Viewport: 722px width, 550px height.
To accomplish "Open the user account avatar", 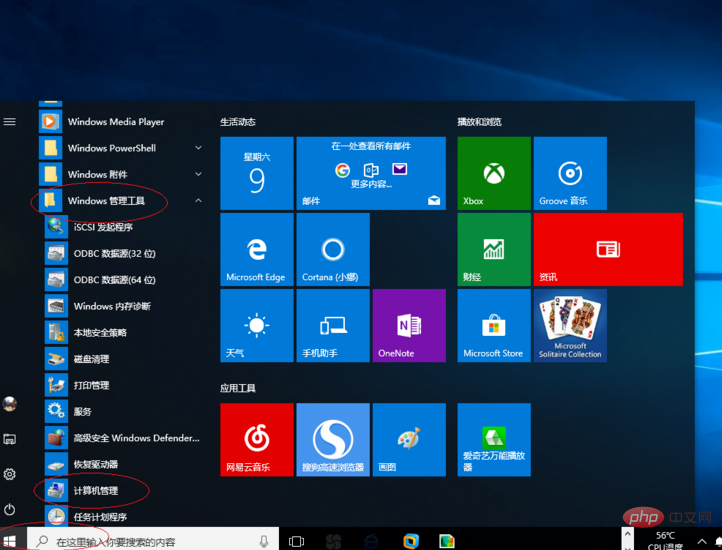I will (x=10, y=404).
